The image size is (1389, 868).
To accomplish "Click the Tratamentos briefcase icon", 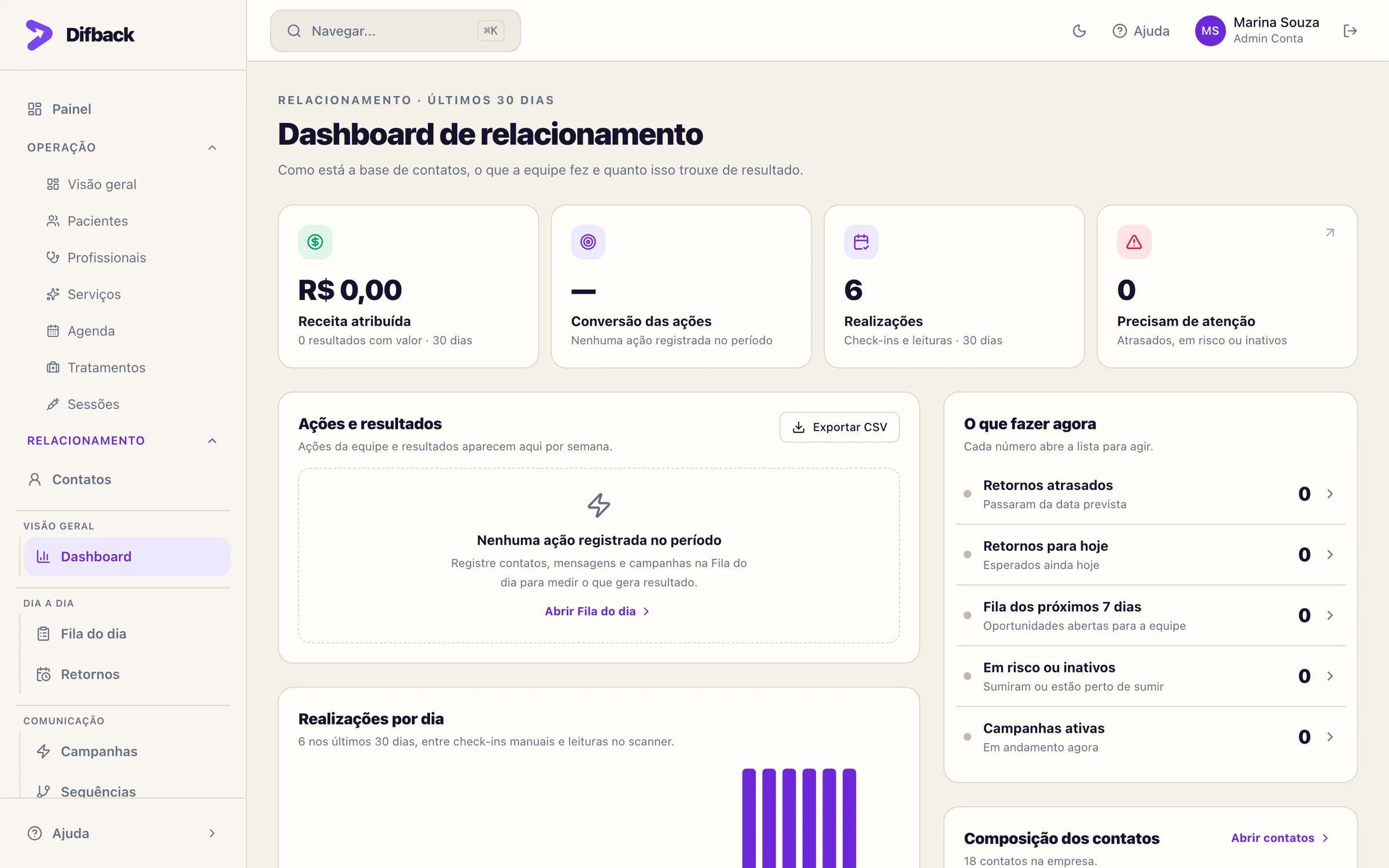I will pos(53,367).
